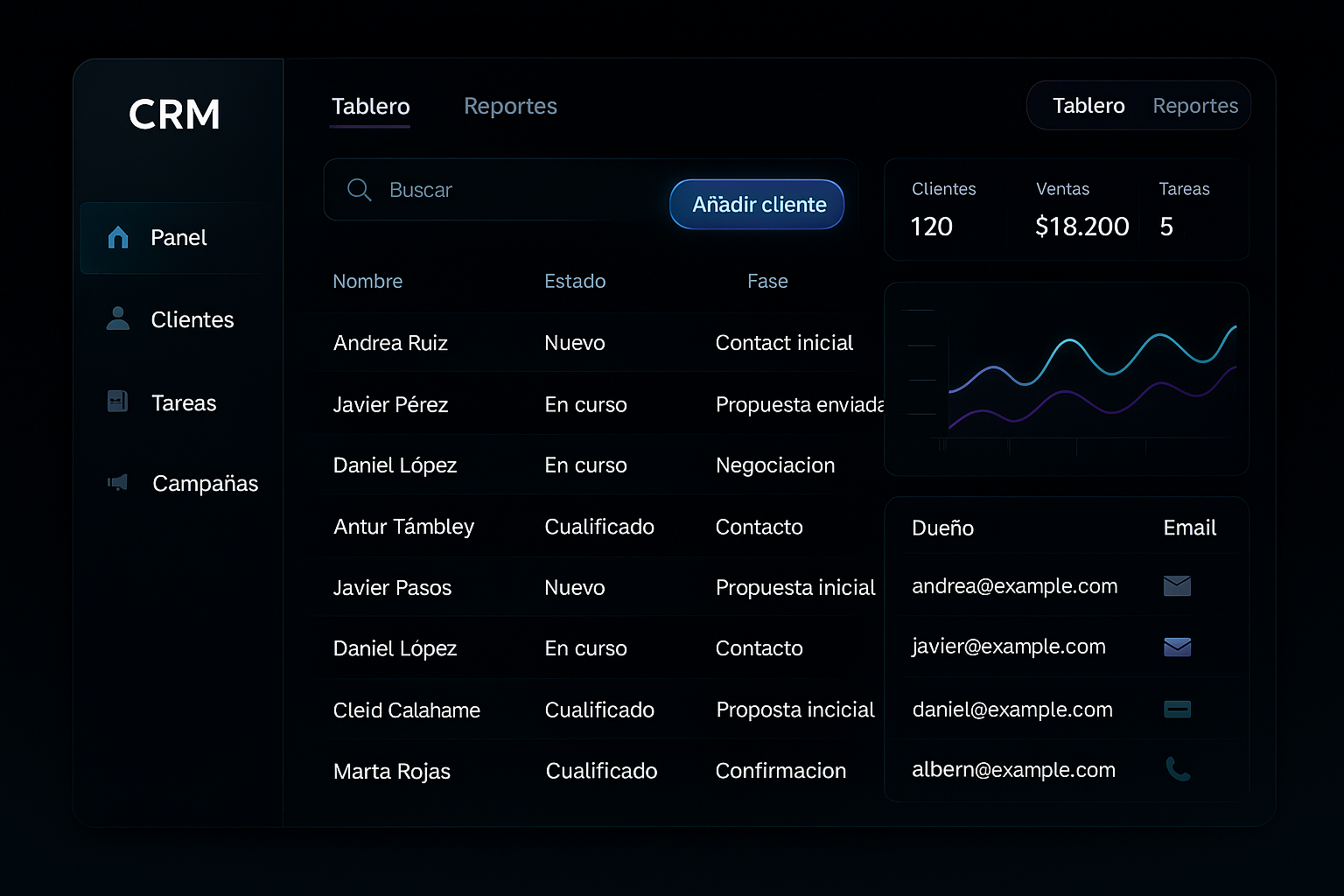Select Marta Rojas in the client list
1344x896 pixels.
pos(391,771)
